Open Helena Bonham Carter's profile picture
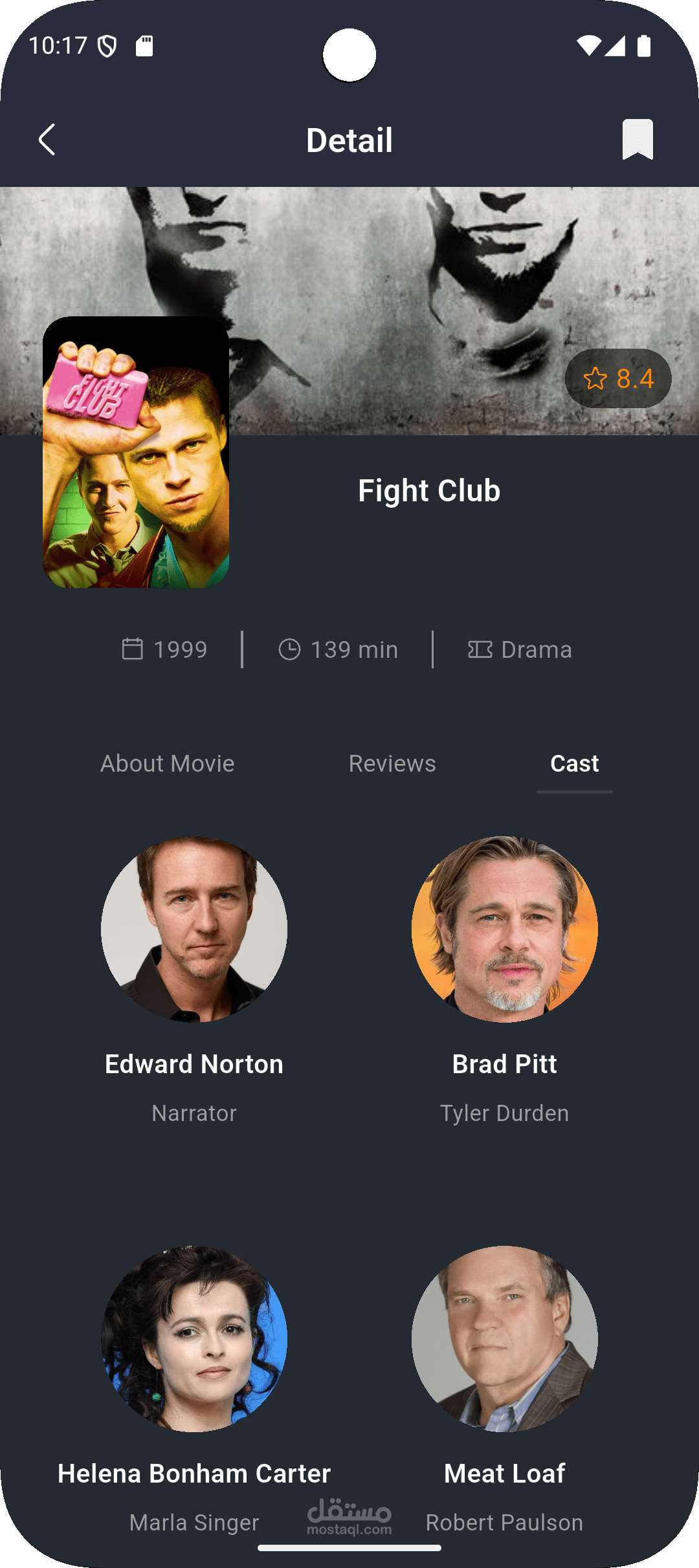 [x=194, y=1339]
